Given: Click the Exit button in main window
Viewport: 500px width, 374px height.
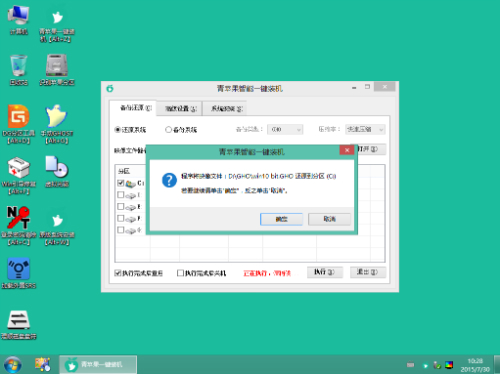Looking at the screenshot, I should (x=368, y=272).
